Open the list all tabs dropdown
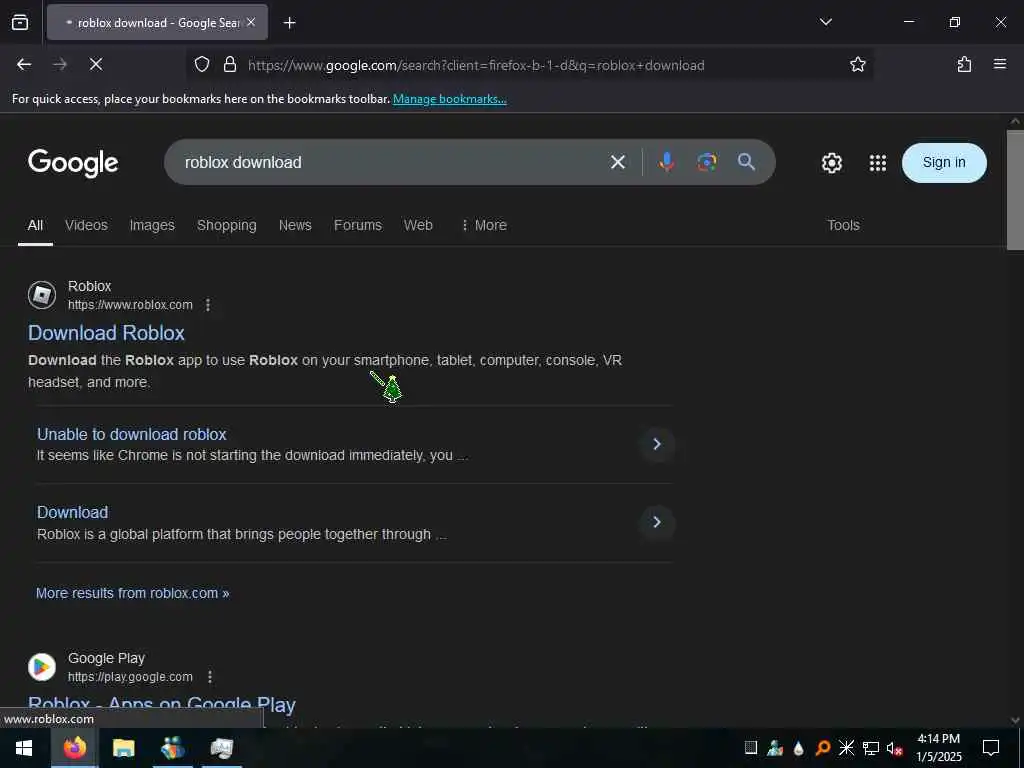 click(825, 22)
